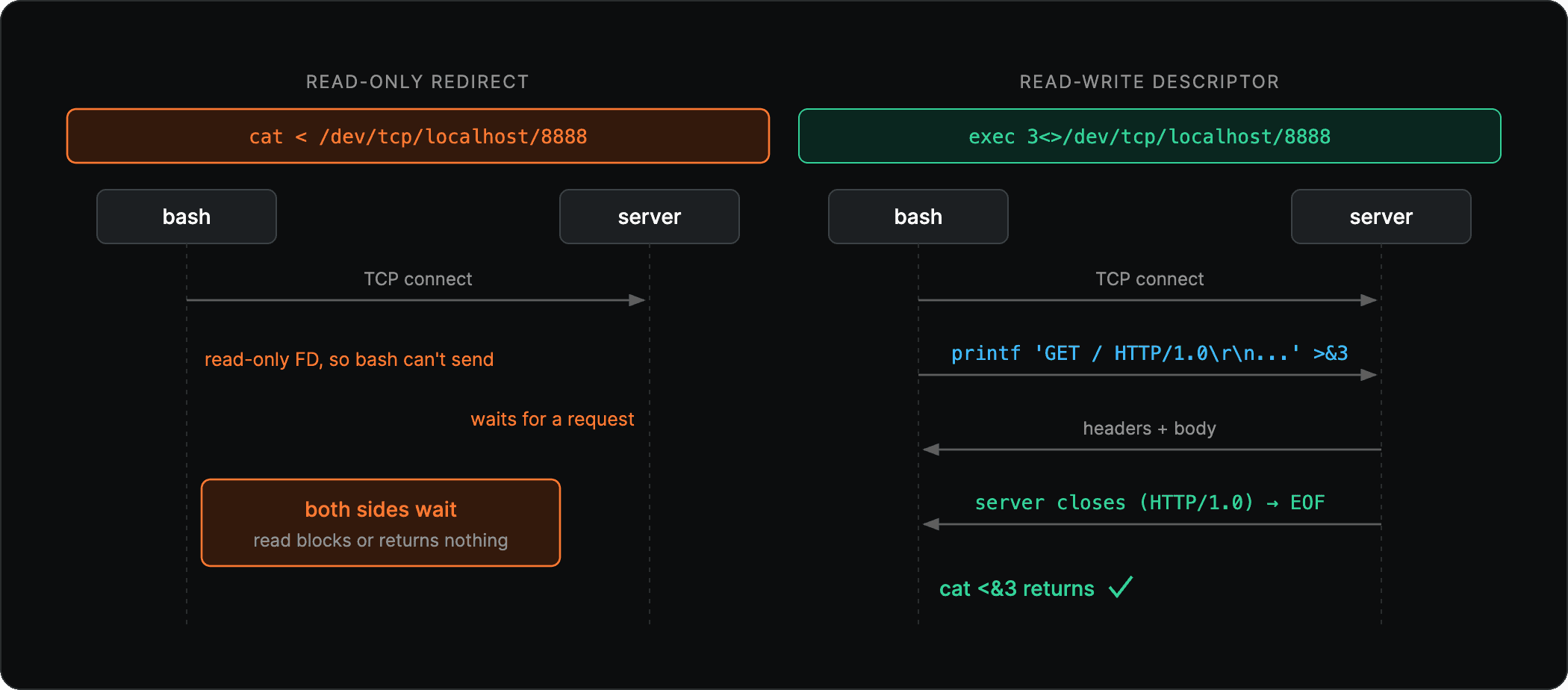Select the green exec 3<>/dev/tcp/localhost/8888 command box
Screen dimensions: 1568x690
(x=1150, y=136)
